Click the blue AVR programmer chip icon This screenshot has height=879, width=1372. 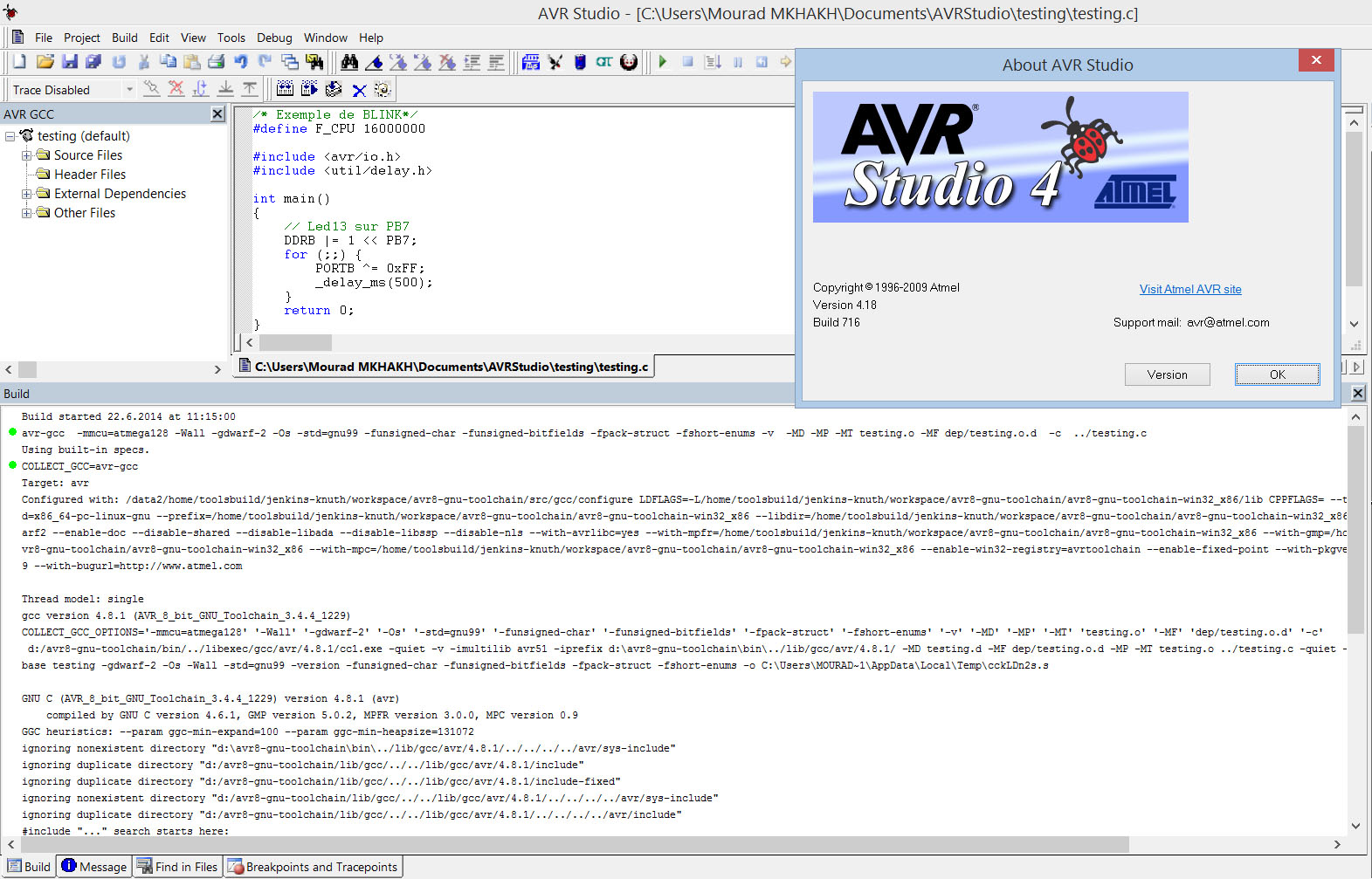point(530,62)
